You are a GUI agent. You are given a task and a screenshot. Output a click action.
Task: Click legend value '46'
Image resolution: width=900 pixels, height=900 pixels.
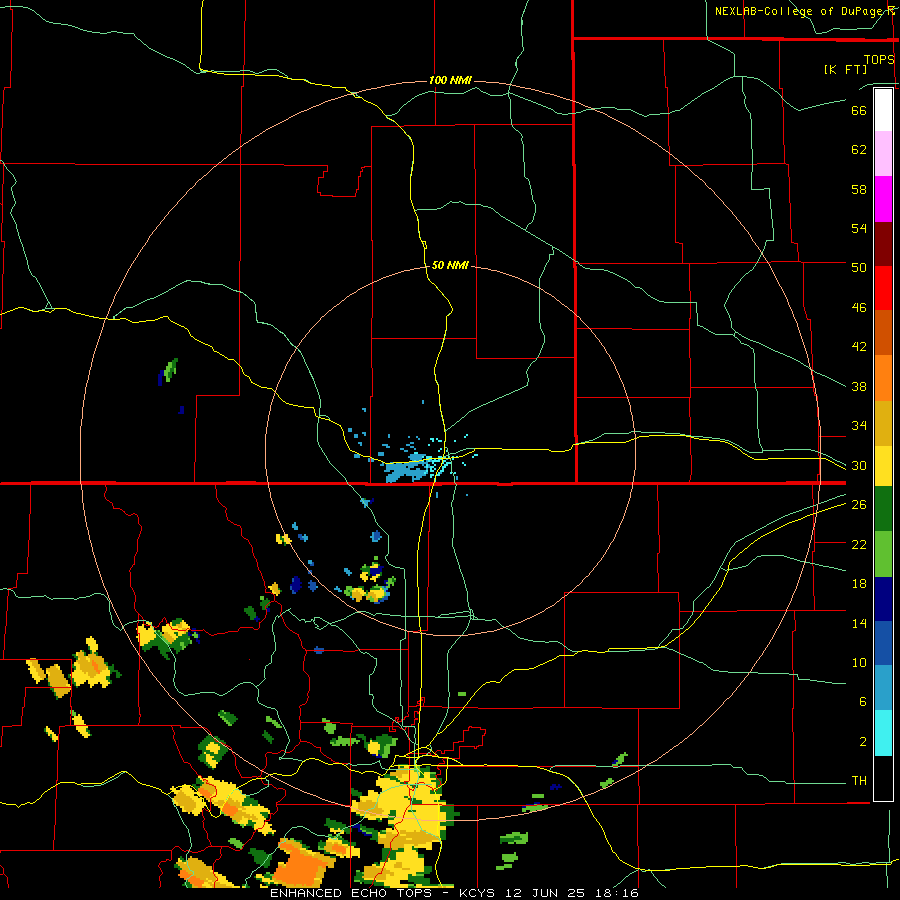point(859,308)
